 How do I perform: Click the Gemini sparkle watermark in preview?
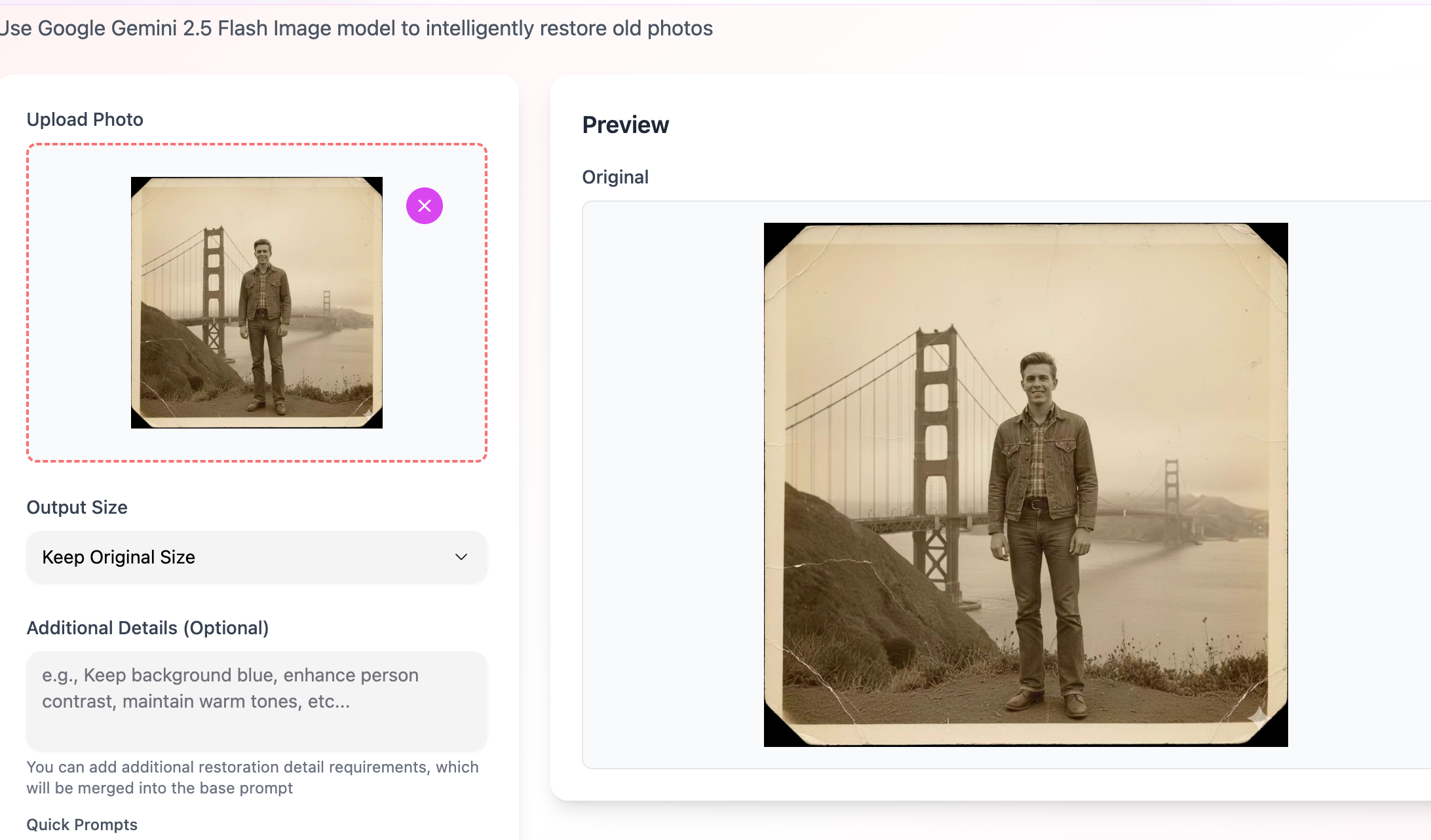(x=1257, y=716)
